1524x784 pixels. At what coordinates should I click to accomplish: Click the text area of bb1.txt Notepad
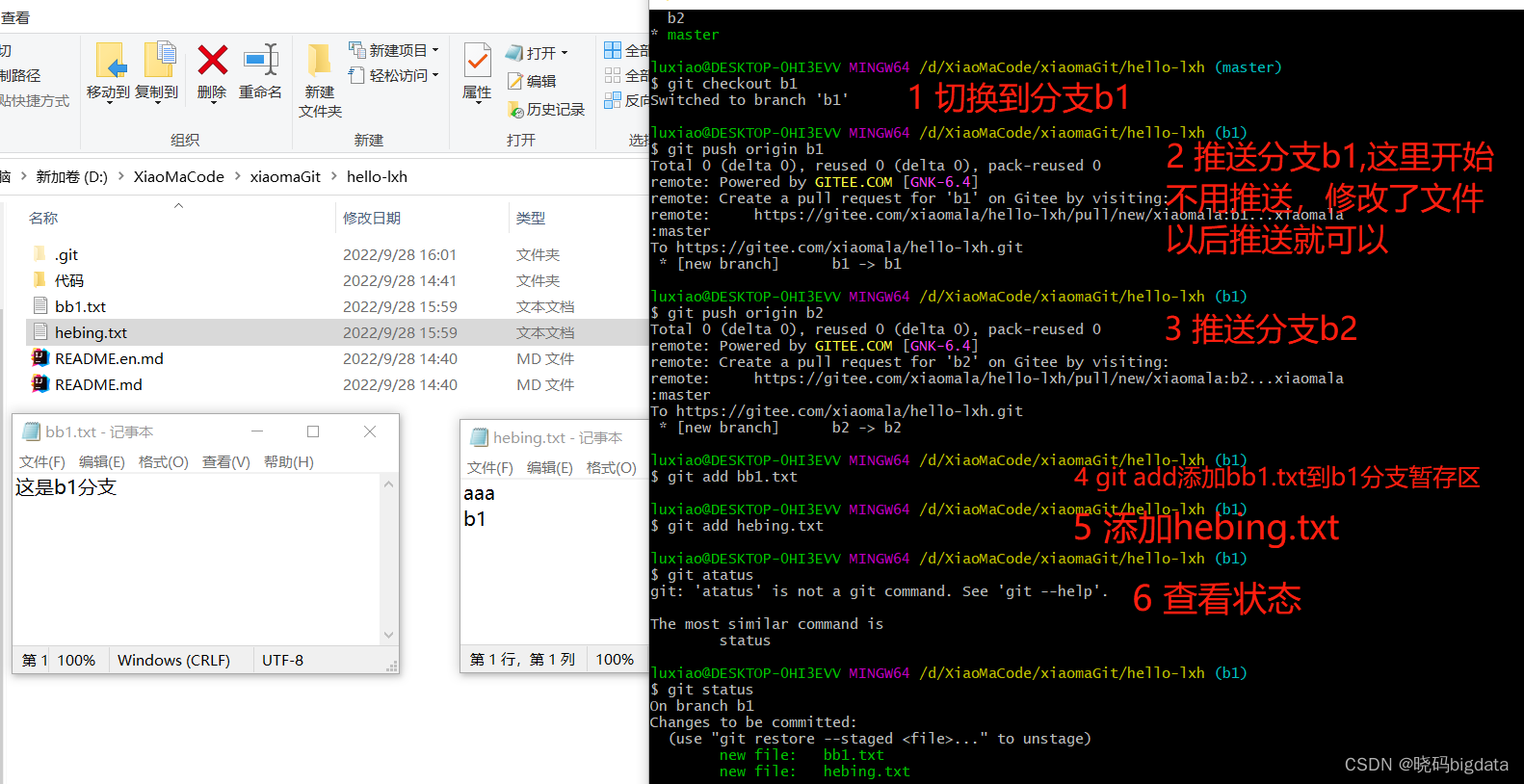pyautogui.click(x=197, y=561)
